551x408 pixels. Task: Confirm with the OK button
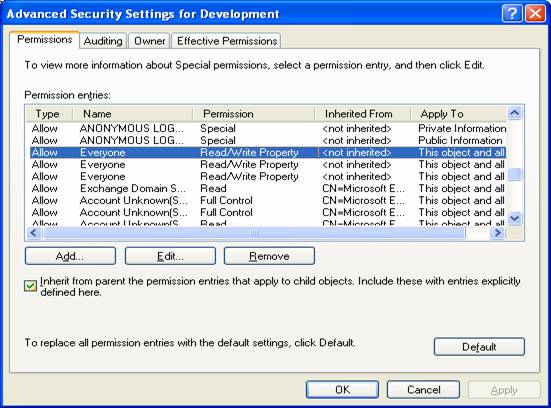tap(342, 389)
